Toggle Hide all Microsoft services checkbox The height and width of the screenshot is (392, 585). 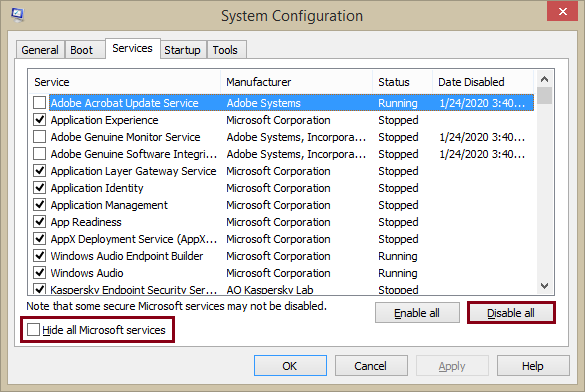[x=33, y=330]
